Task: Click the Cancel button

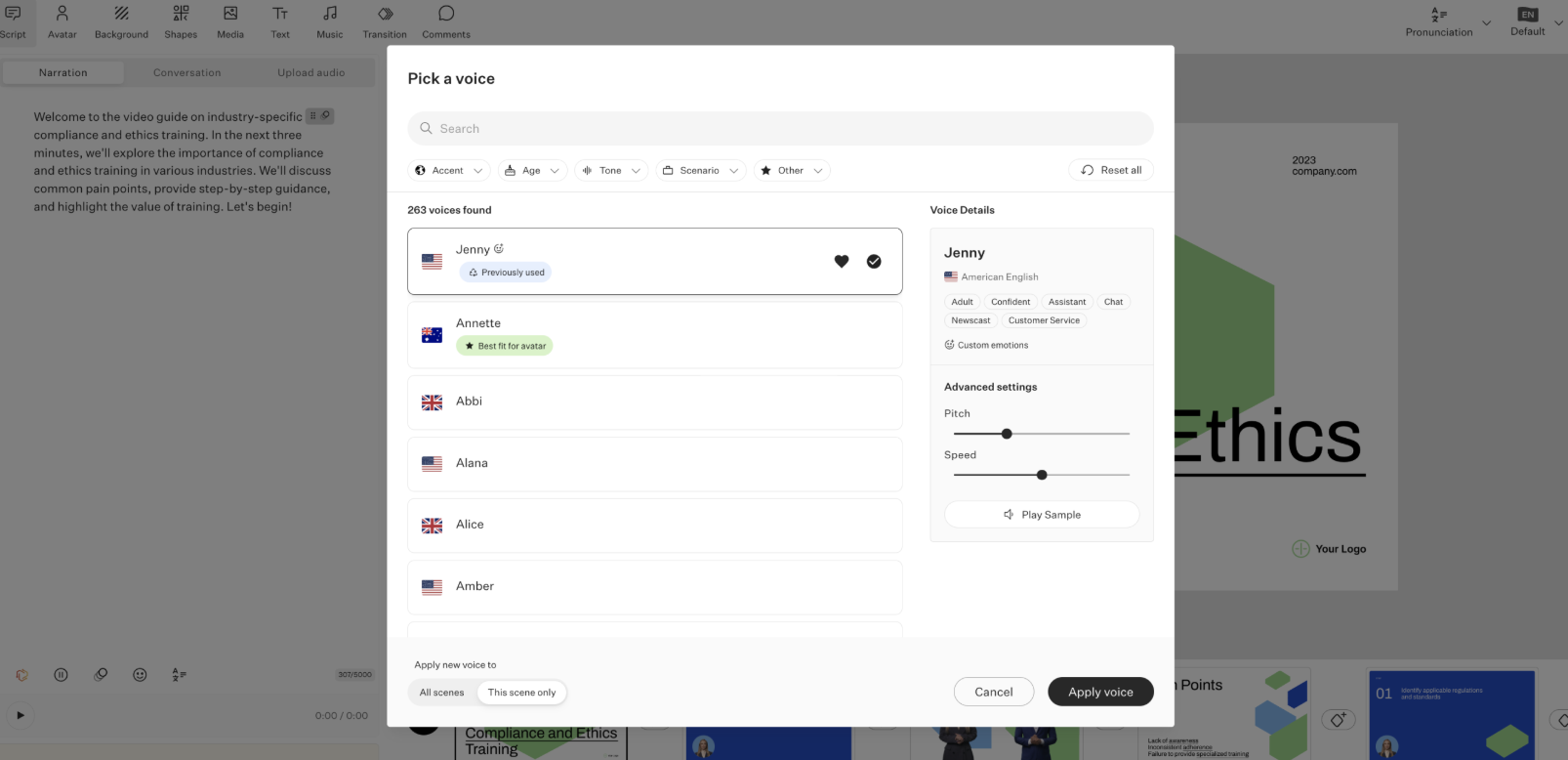Action: click(994, 692)
